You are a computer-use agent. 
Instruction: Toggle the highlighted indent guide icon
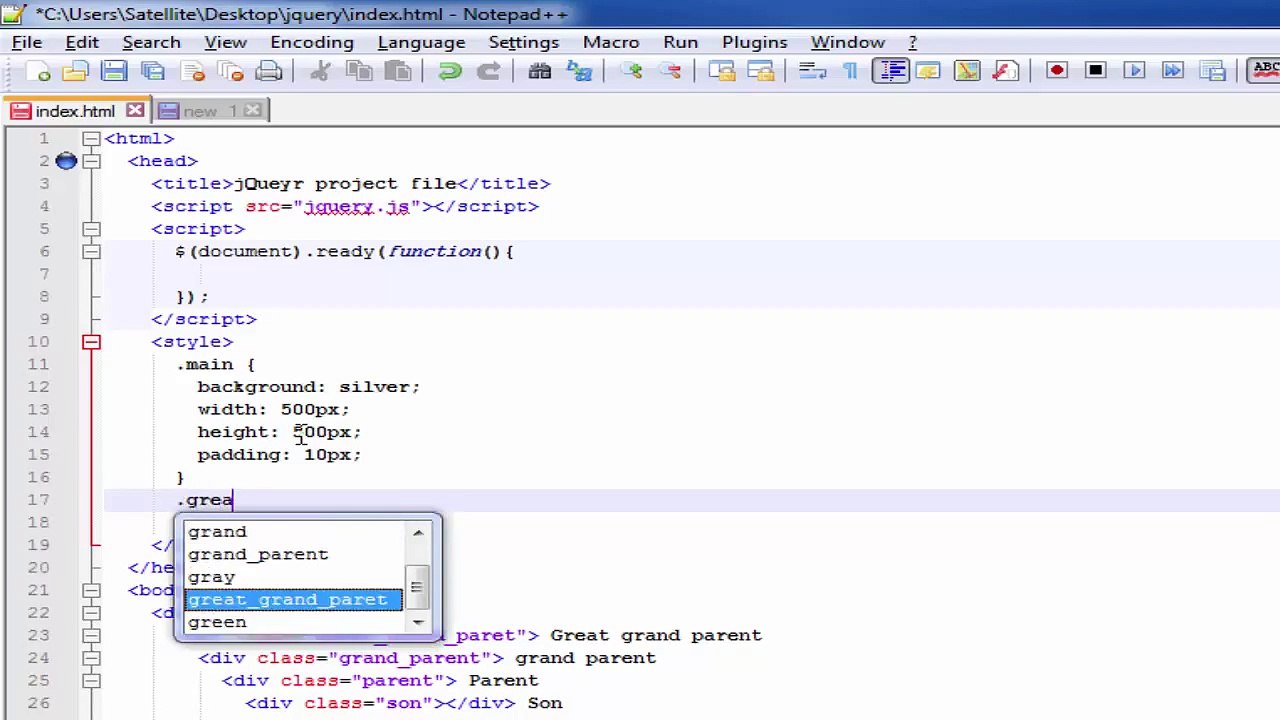[890, 71]
